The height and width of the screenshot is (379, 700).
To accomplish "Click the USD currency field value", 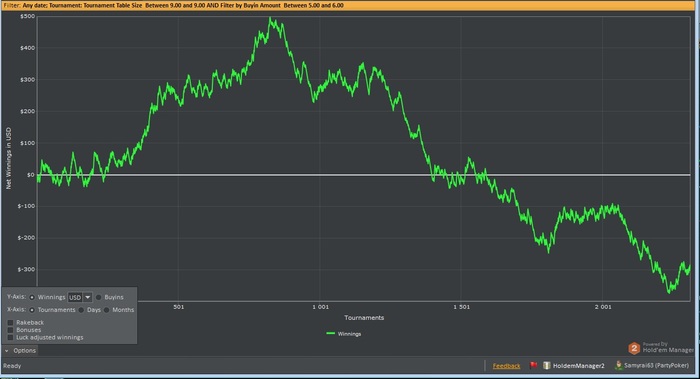I will click(75, 297).
